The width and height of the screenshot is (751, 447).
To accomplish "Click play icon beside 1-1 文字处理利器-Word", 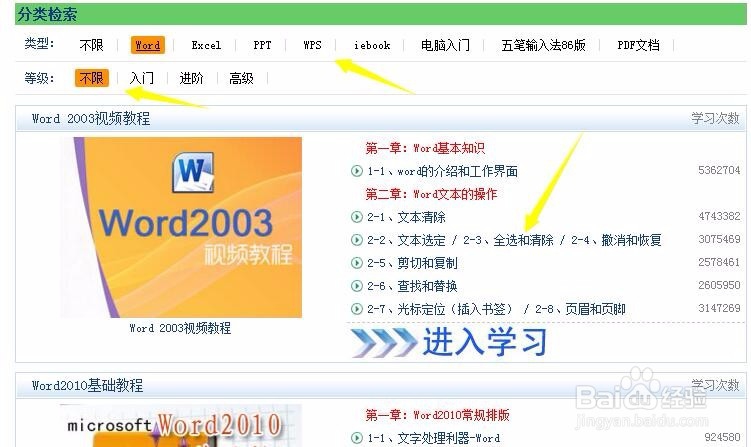I will (357, 438).
